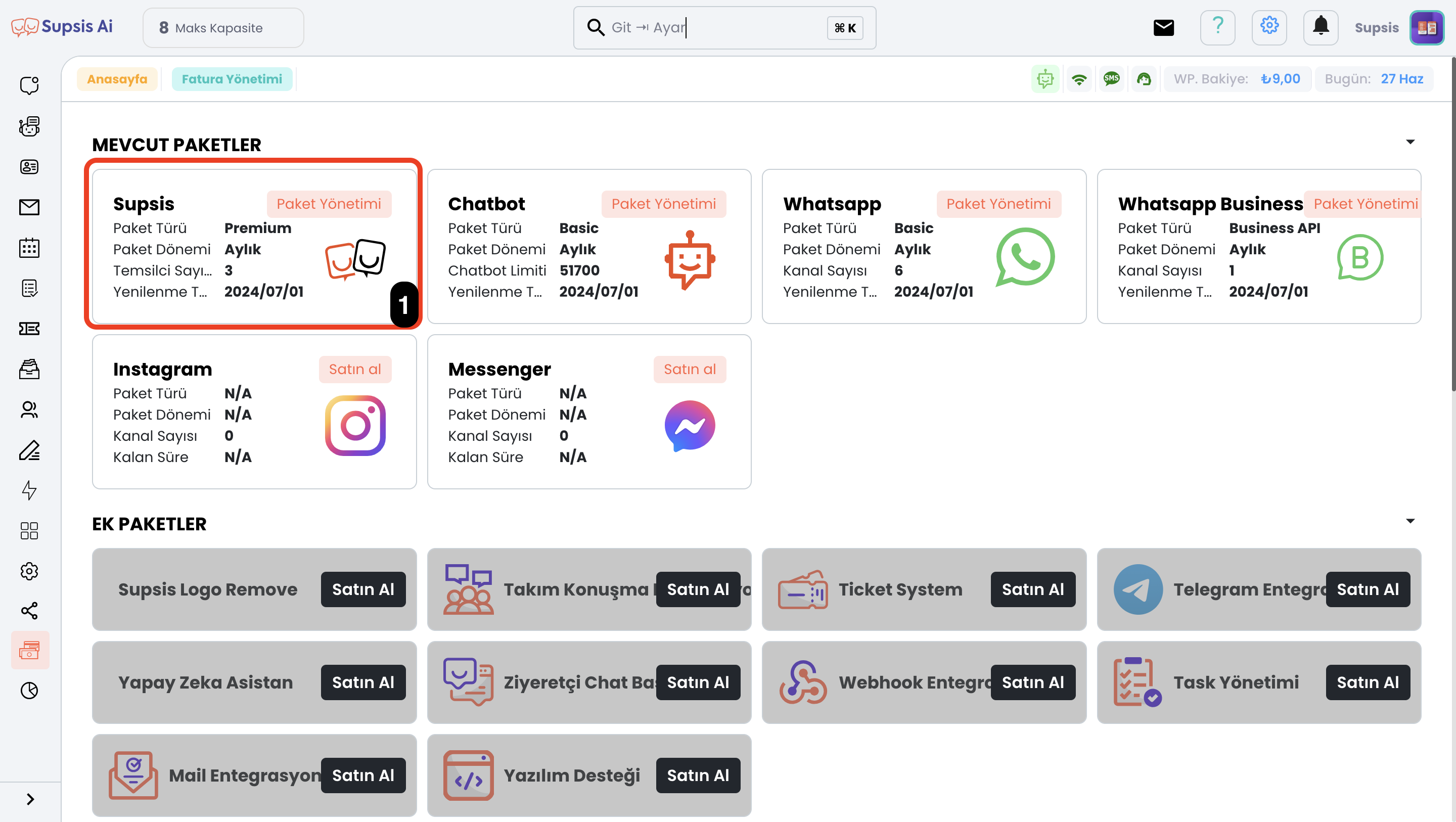Image resolution: width=1456 pixels, height=822 pixels.
Task: Open the help question mark button
Action: 1217,27
